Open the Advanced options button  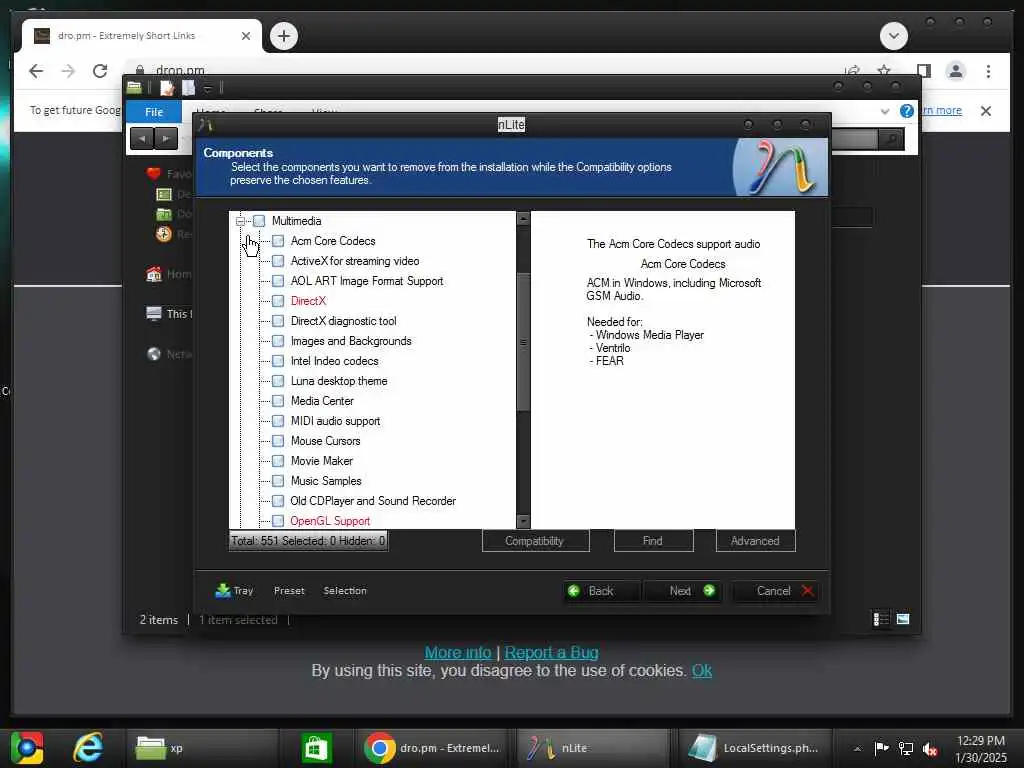tap(756, 541)
